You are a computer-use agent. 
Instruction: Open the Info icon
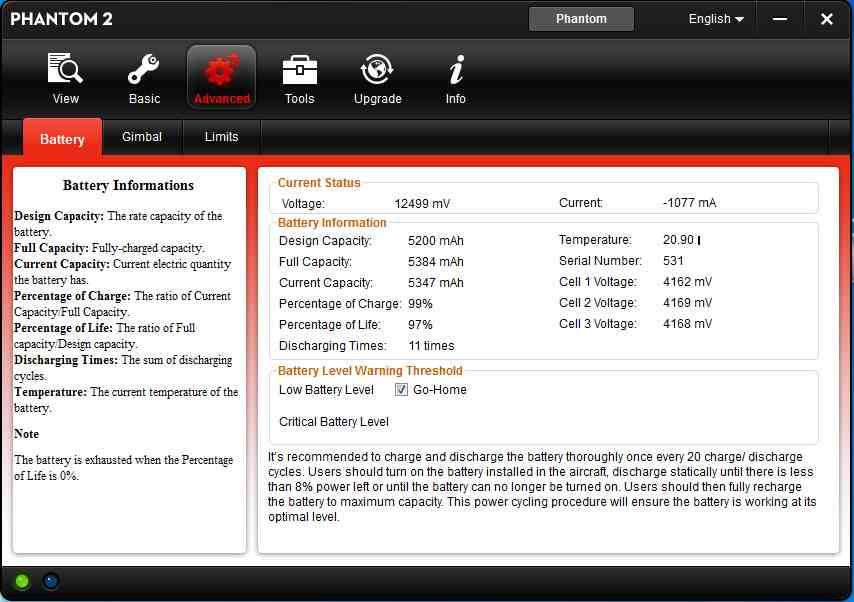tap(456, 70)
